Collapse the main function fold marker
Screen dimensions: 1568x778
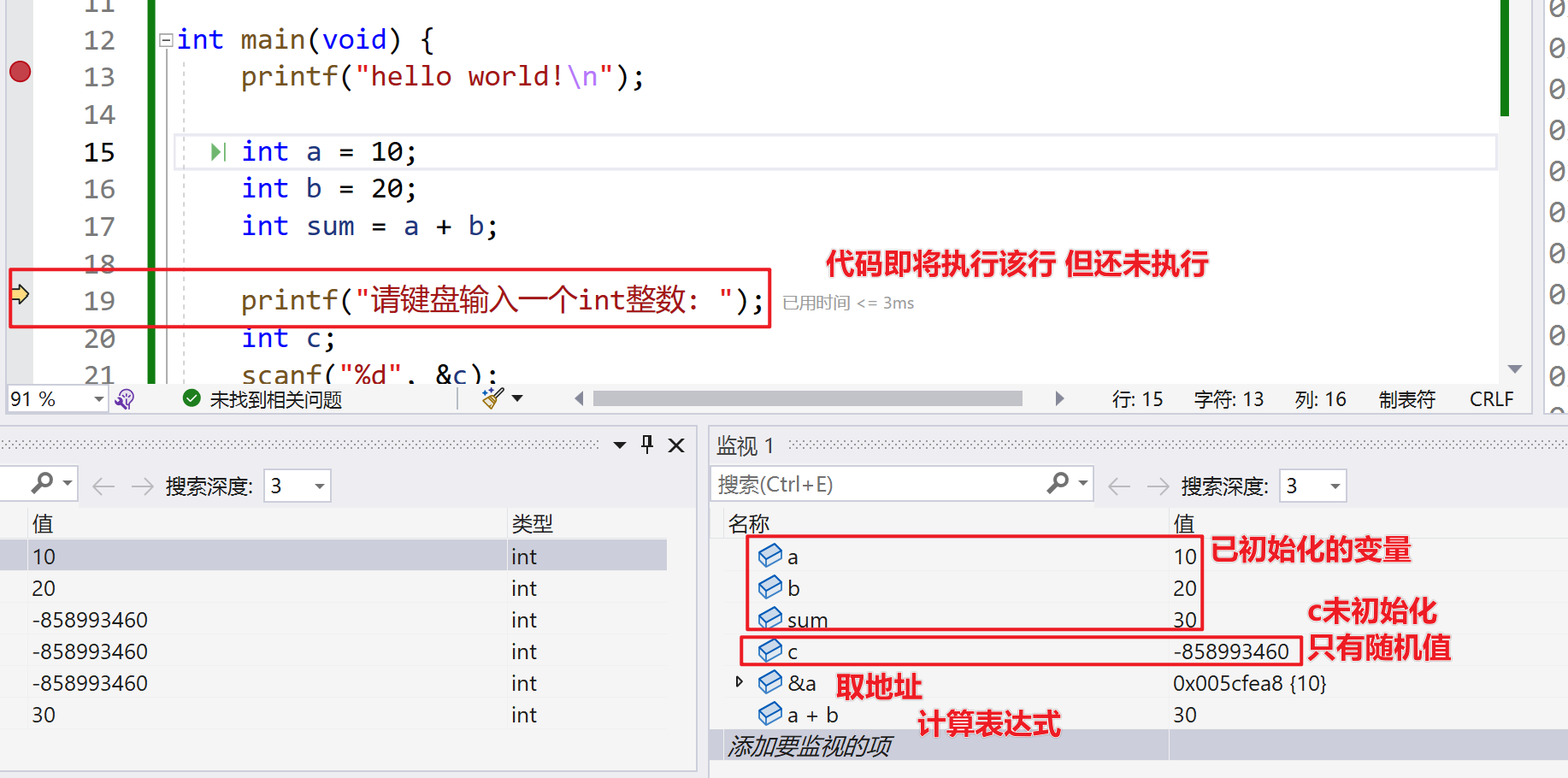coord(166,40)
